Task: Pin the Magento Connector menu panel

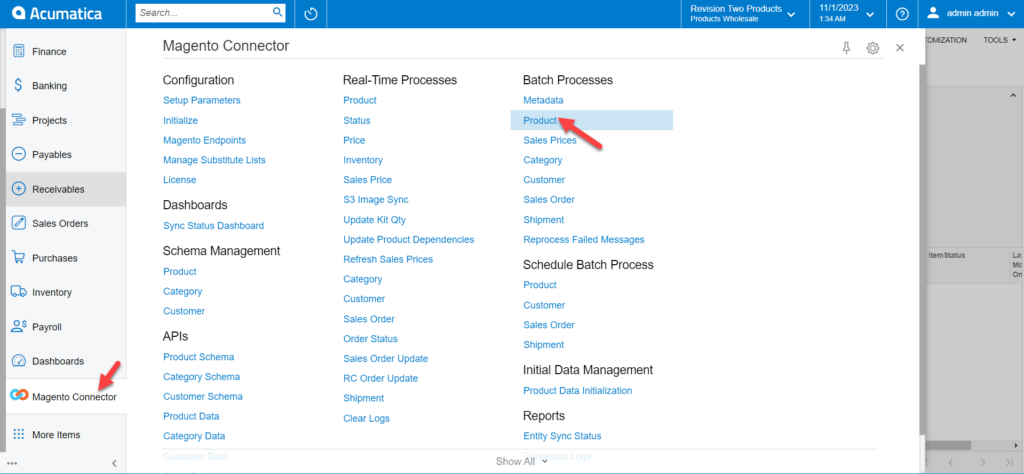Action: pos(846,48)
